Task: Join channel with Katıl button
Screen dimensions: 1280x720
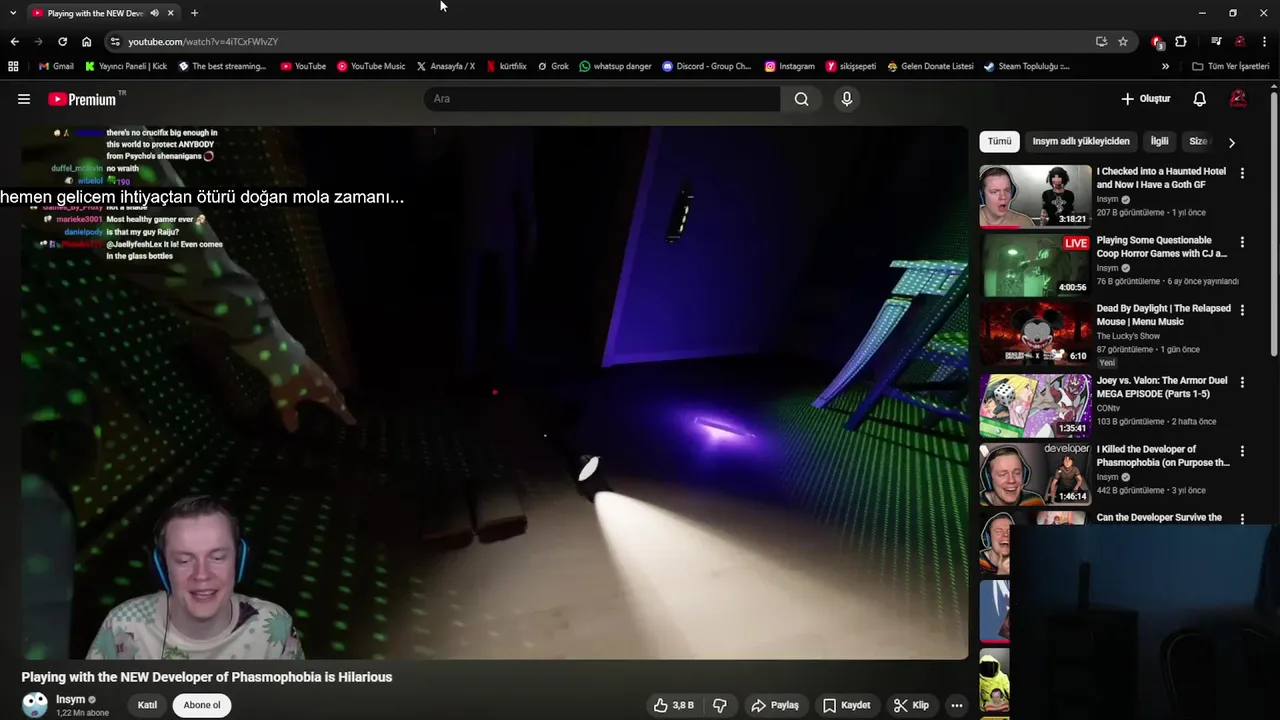Action: click(x=147, y=705)
